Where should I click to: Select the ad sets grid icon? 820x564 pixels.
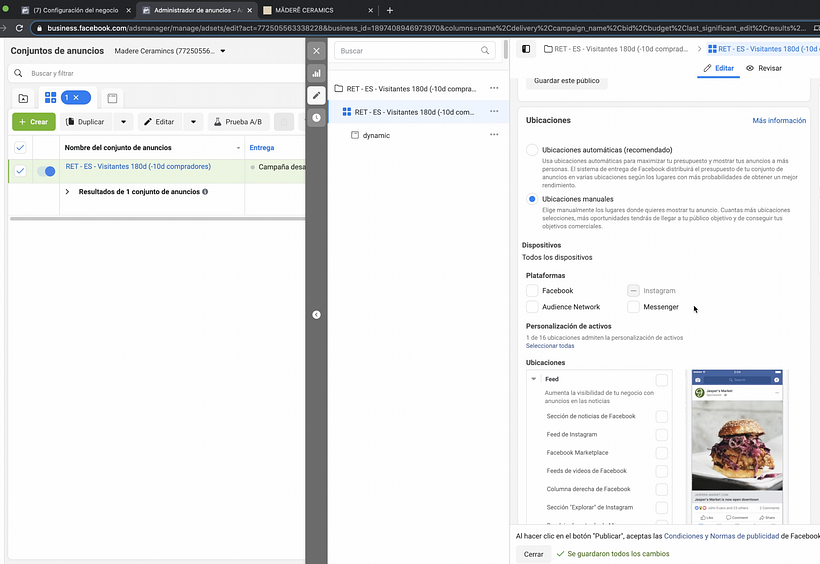click(50, 97)
